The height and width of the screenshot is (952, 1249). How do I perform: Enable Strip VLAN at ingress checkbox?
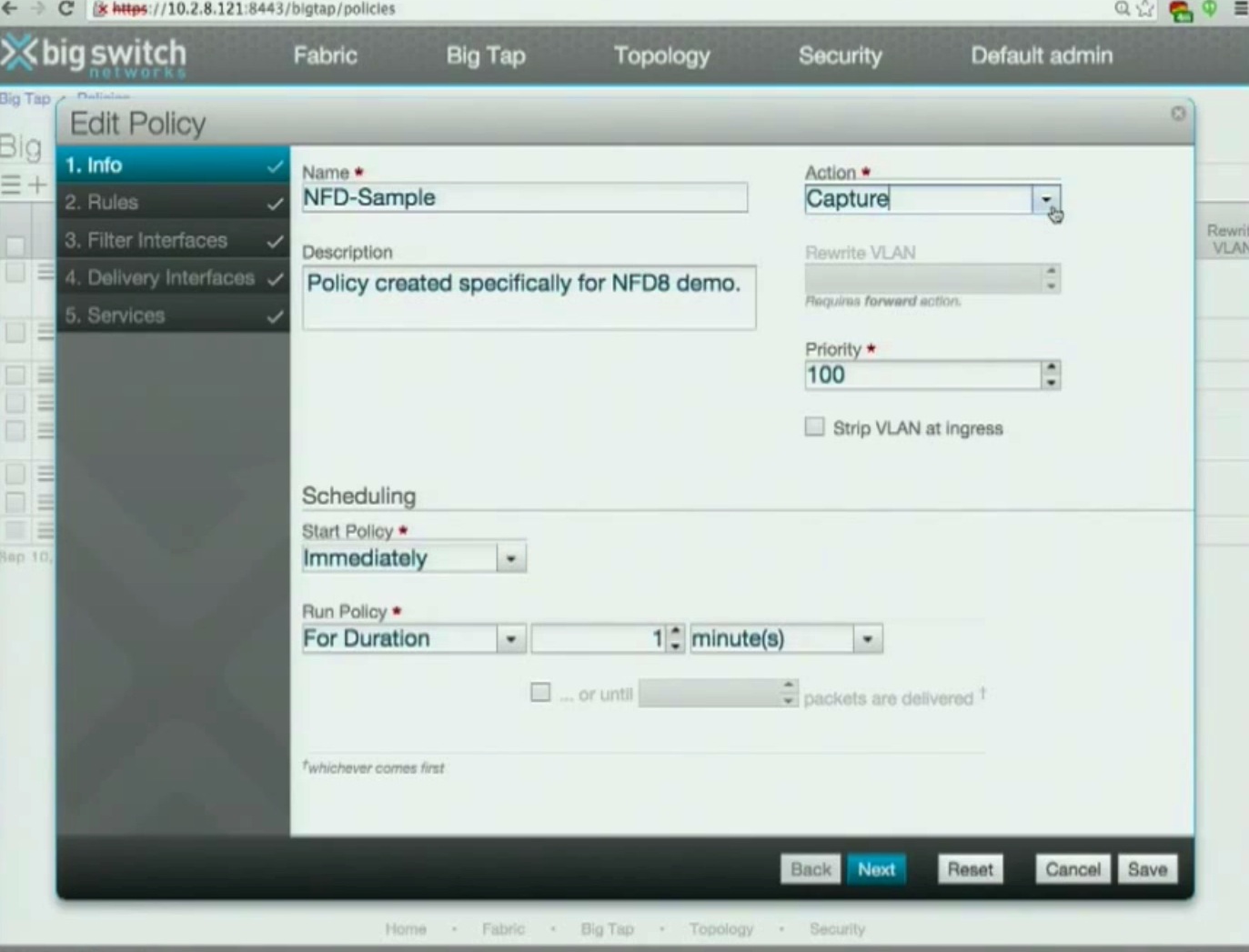(x=814, y=427)
